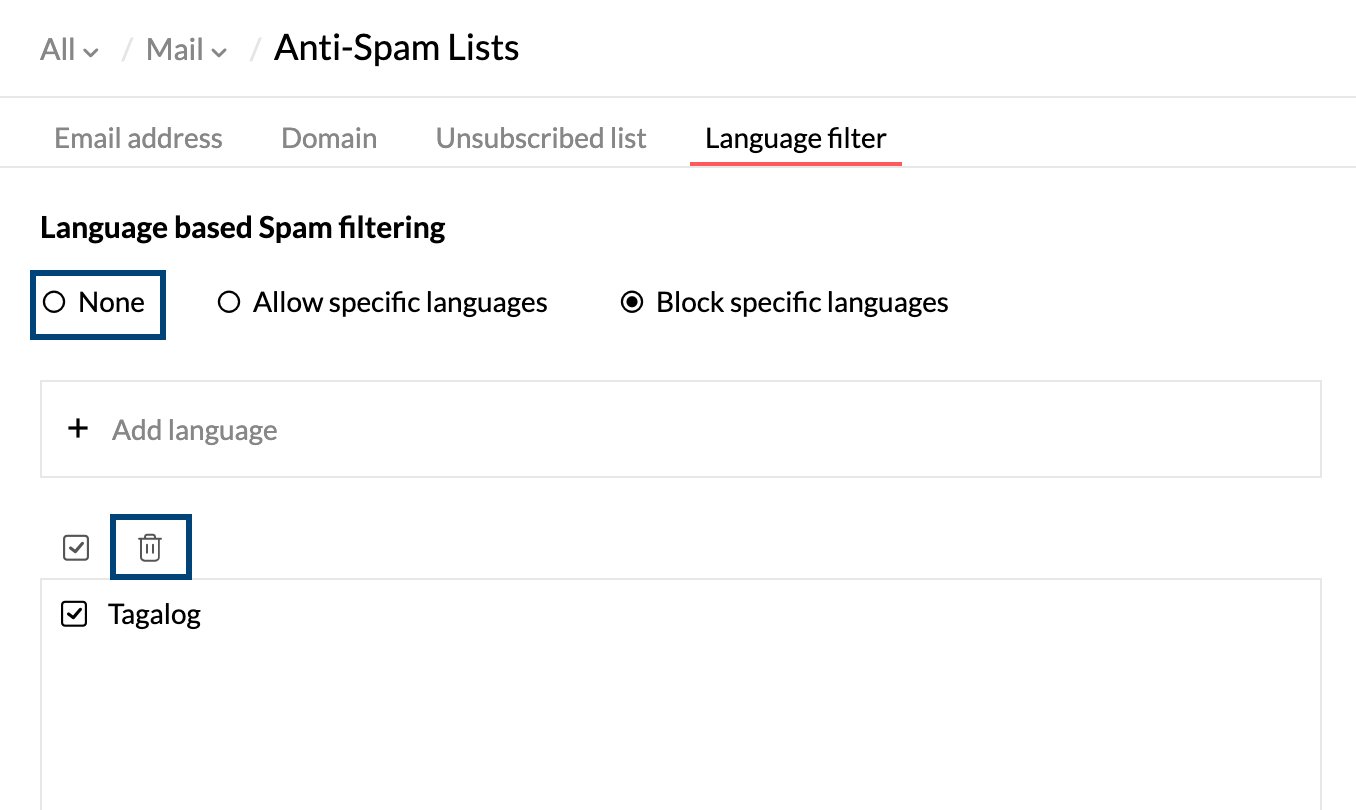Click the plus icon beside Add language

pos(77,429)
